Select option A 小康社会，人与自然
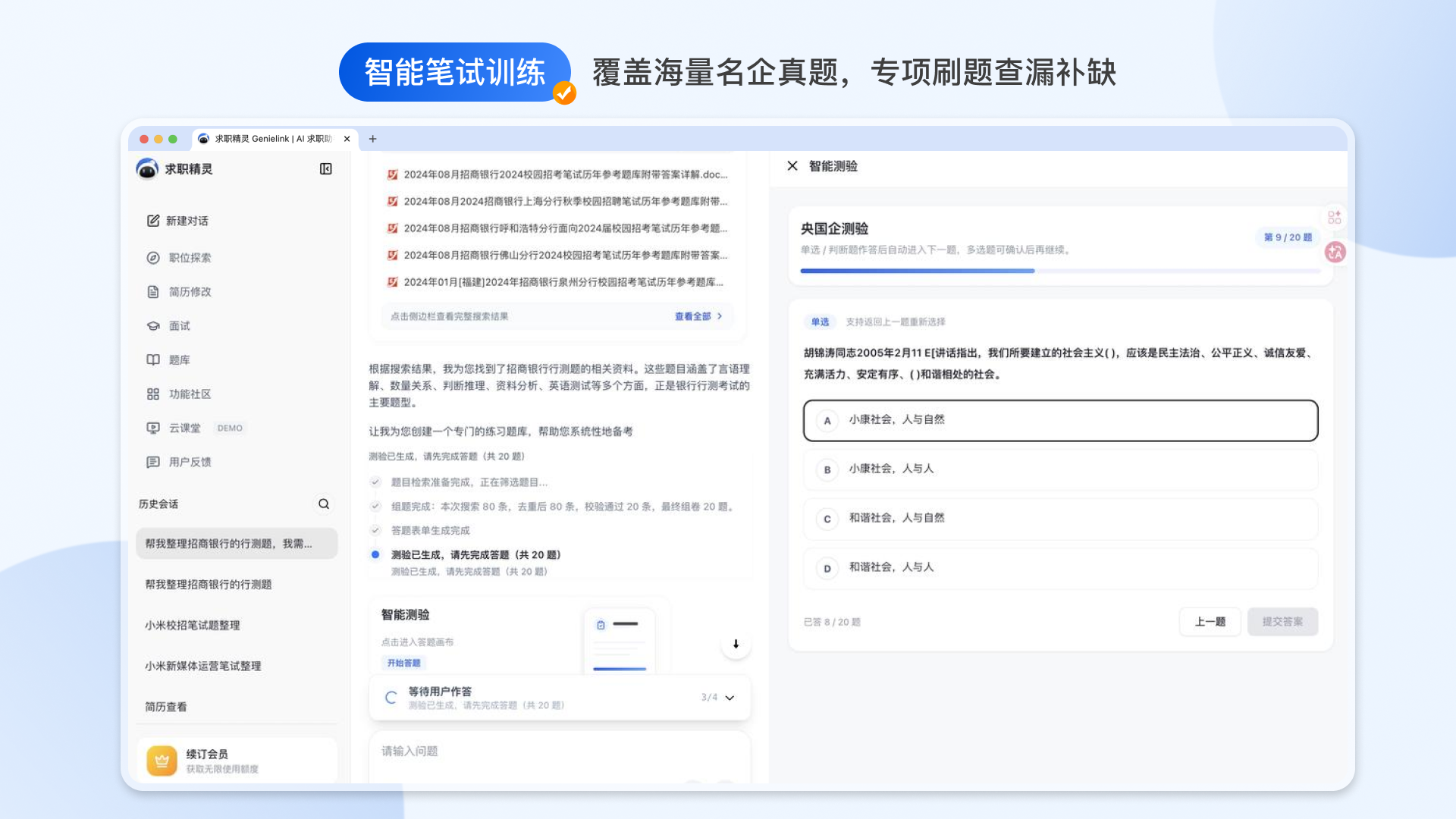 (x=1060, y=421)
